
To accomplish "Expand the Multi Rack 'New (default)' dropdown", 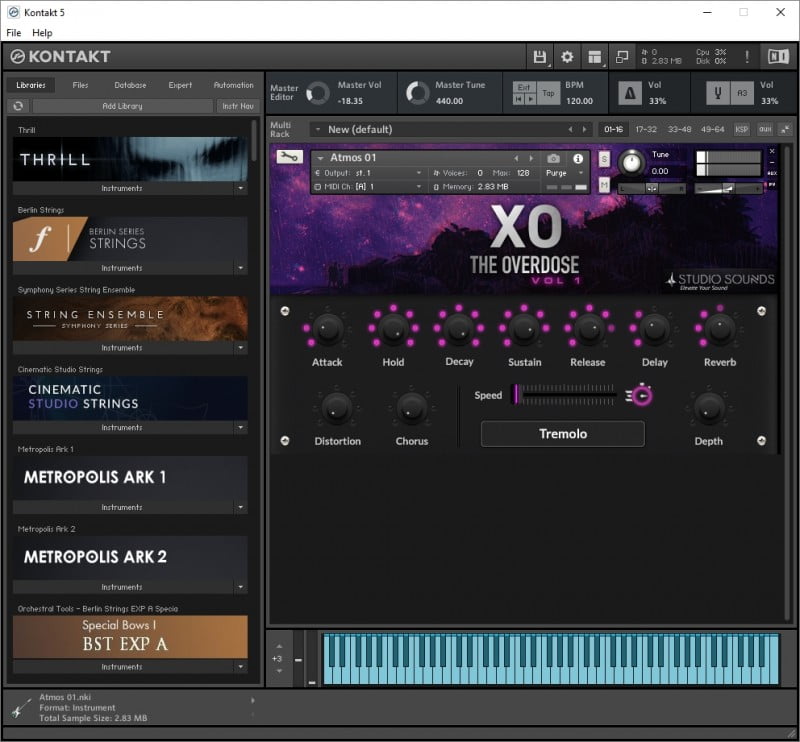I will pyautogui.click(x=316, y=129).
